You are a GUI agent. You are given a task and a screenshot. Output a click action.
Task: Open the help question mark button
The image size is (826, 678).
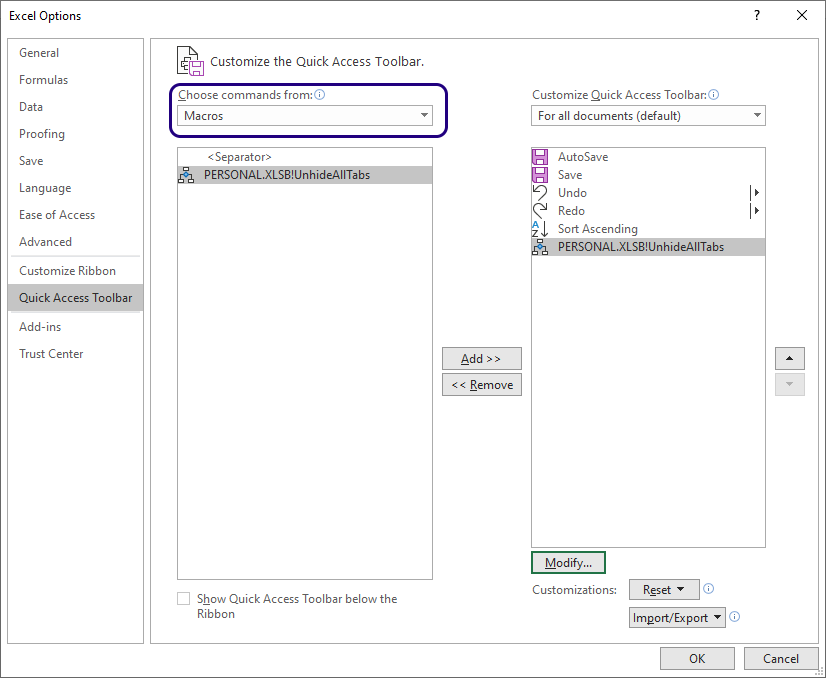coord(757,15)
